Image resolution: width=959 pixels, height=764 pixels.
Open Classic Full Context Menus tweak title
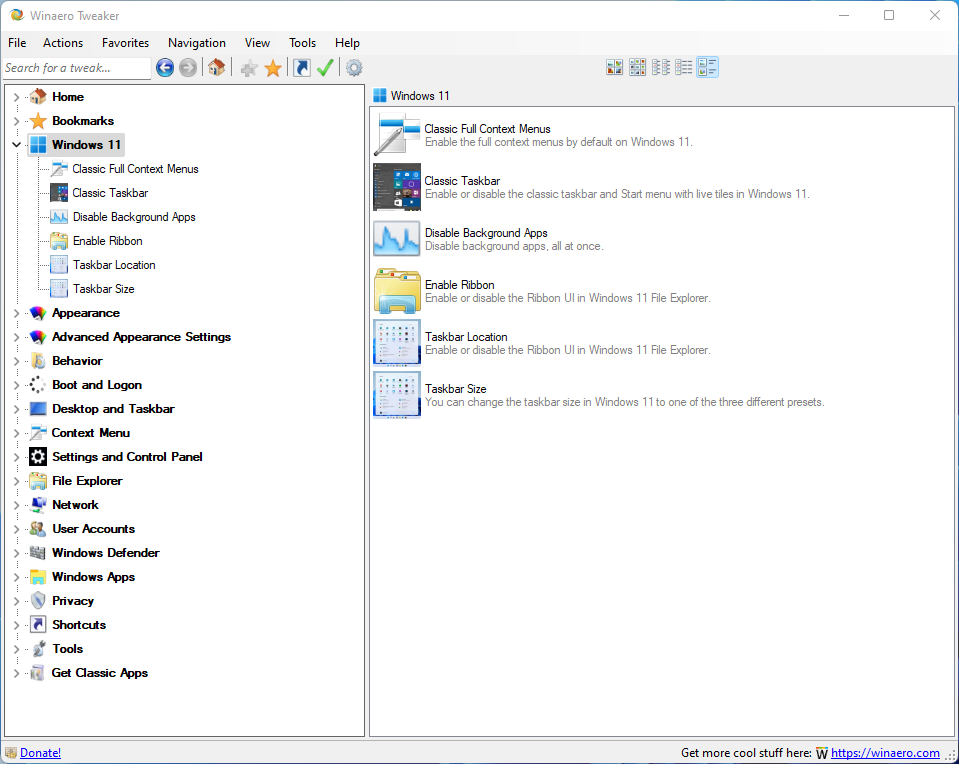point(487,128)
